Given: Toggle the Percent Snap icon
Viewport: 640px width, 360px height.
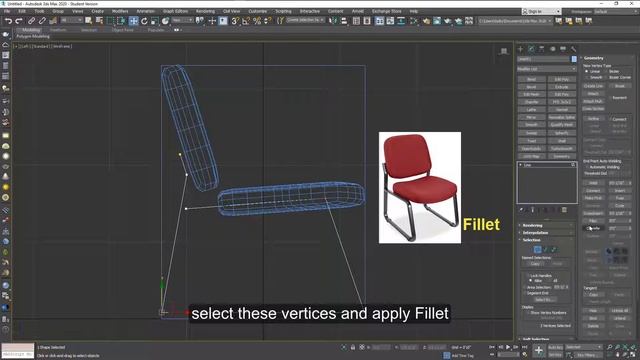Looking at the screenshot, I should 257,21.
